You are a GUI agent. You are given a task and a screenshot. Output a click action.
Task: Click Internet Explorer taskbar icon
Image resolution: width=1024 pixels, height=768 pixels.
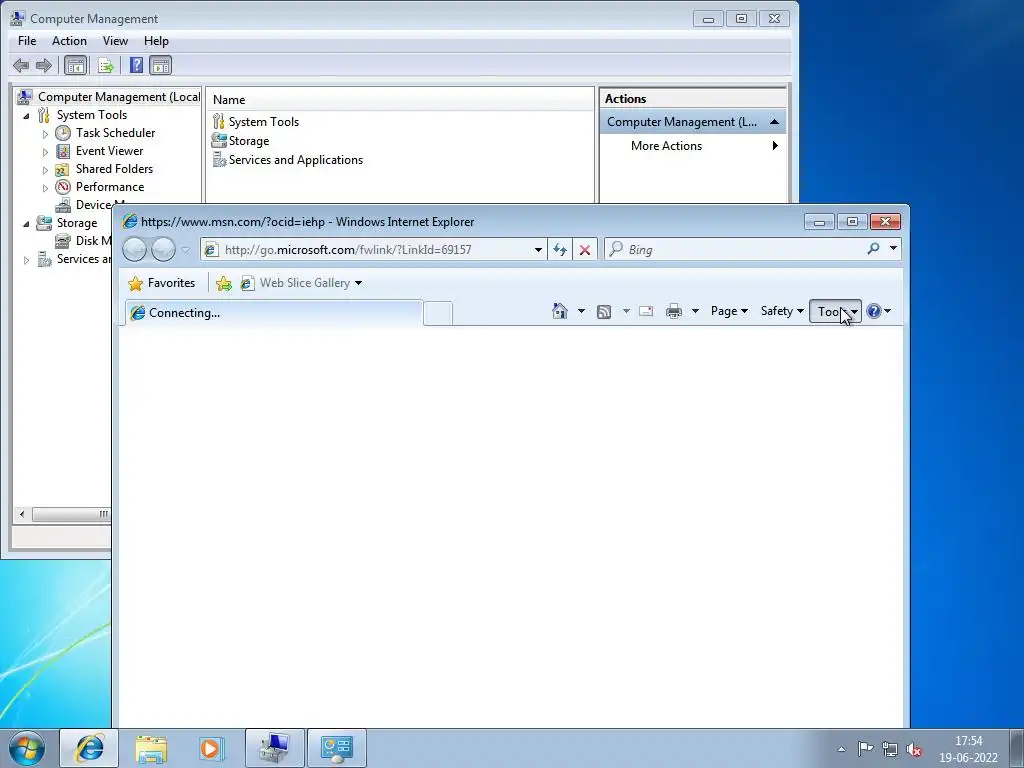point(89,748)
